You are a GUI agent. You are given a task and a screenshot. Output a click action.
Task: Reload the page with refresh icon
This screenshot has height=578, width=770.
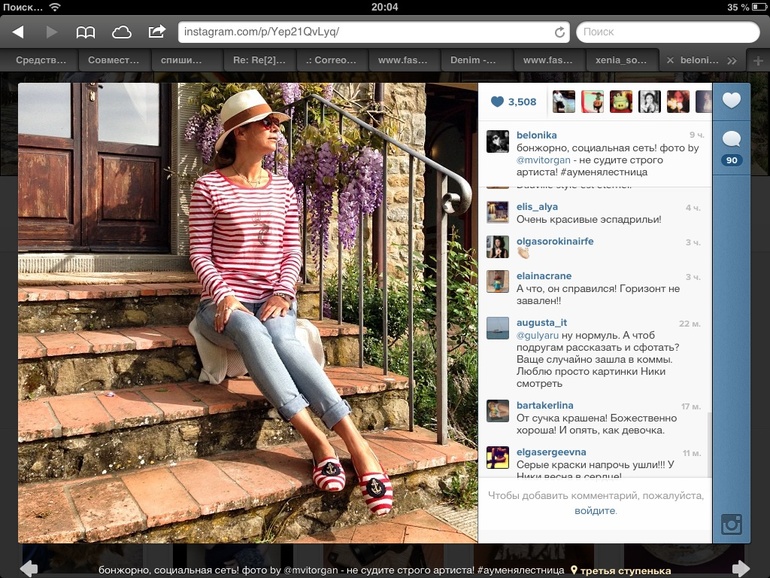559,32
